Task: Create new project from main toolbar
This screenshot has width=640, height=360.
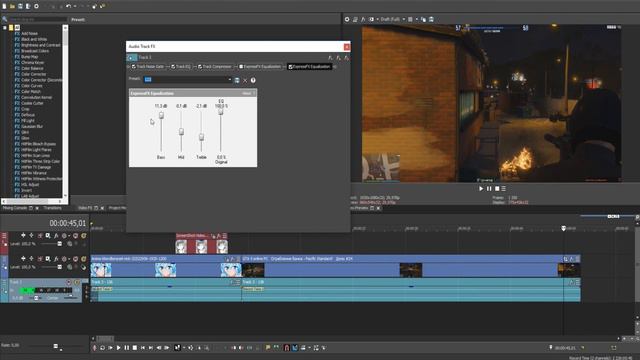Action: pyautogui.click(x=4, y=6)
